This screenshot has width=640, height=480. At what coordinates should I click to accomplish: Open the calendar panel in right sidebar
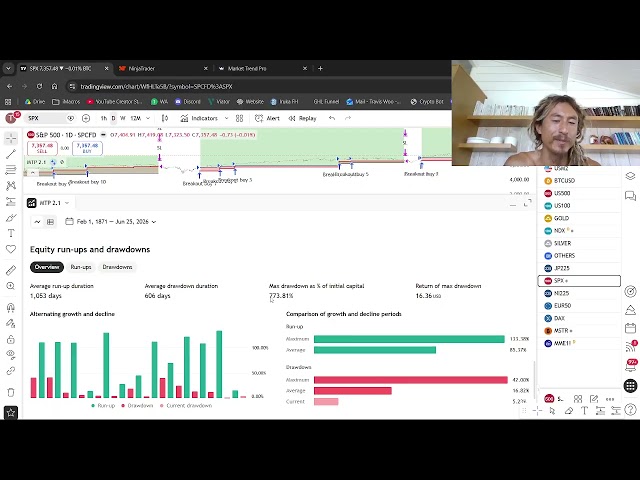point(630,328)
